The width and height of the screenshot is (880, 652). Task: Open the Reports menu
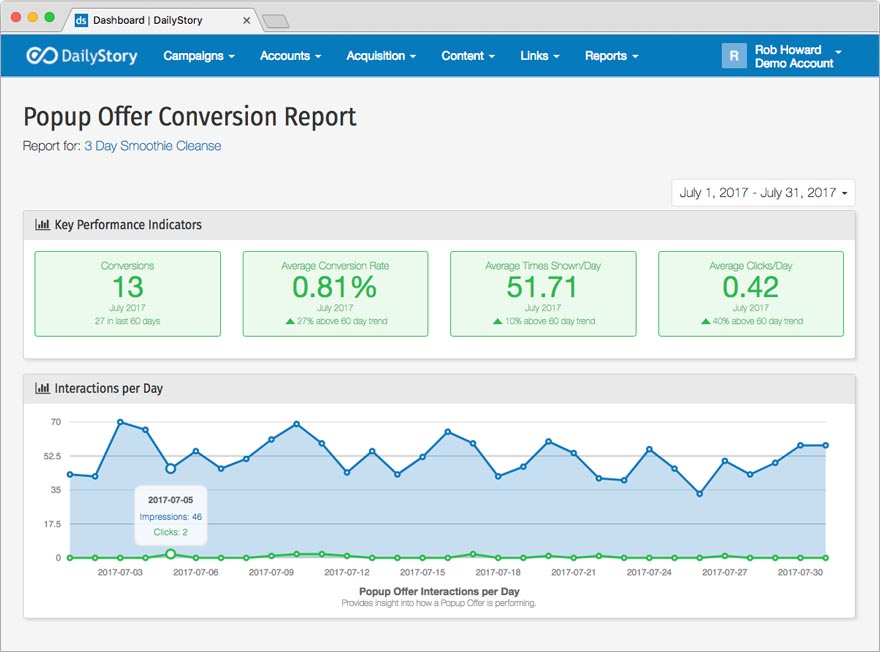[x=611, y=56]
